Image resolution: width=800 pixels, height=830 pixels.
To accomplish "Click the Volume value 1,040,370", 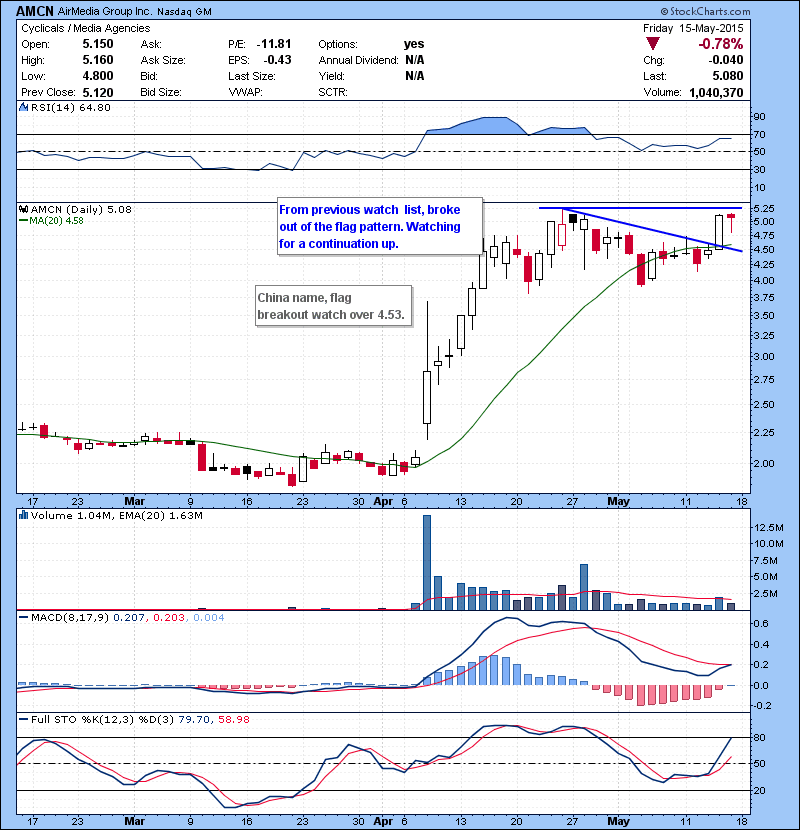I will [716, 93].
